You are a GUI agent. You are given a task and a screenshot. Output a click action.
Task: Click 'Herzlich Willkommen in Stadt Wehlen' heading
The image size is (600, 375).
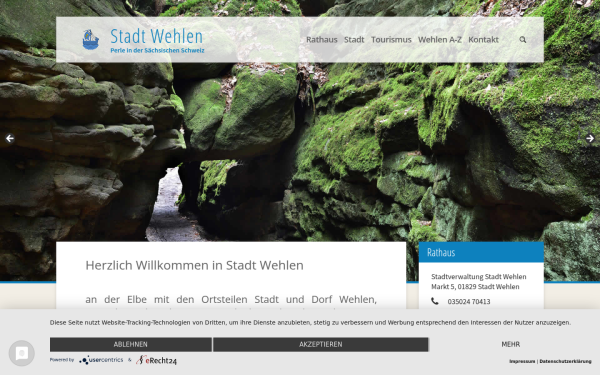[x=194, y=265]
